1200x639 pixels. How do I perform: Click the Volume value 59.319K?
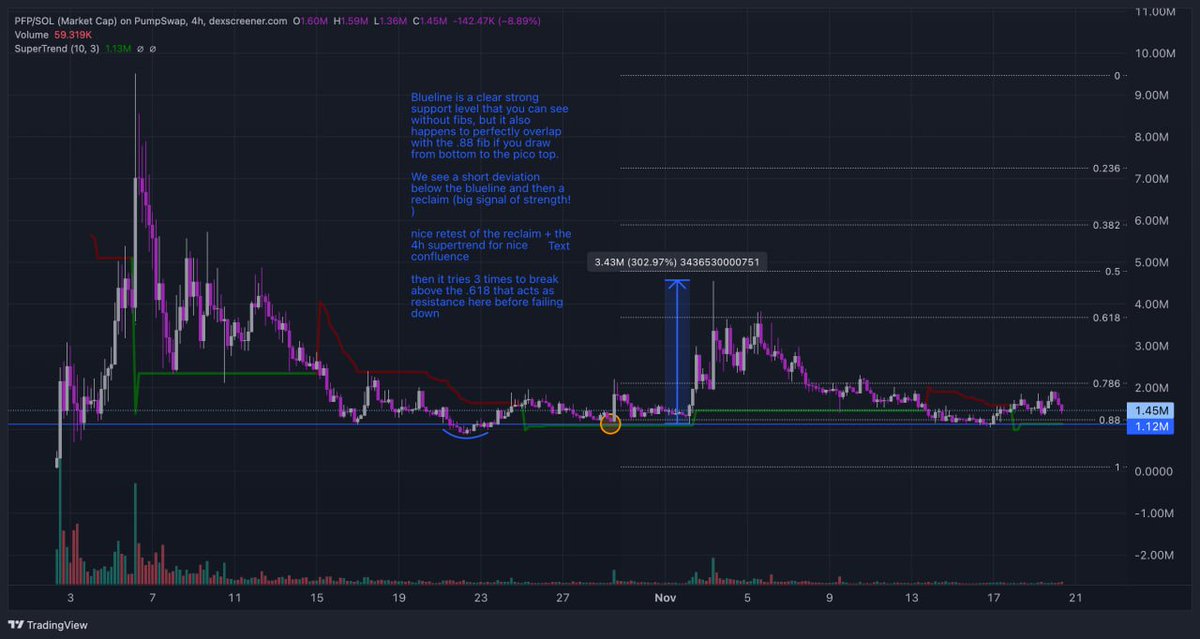(x=74, y=34)
